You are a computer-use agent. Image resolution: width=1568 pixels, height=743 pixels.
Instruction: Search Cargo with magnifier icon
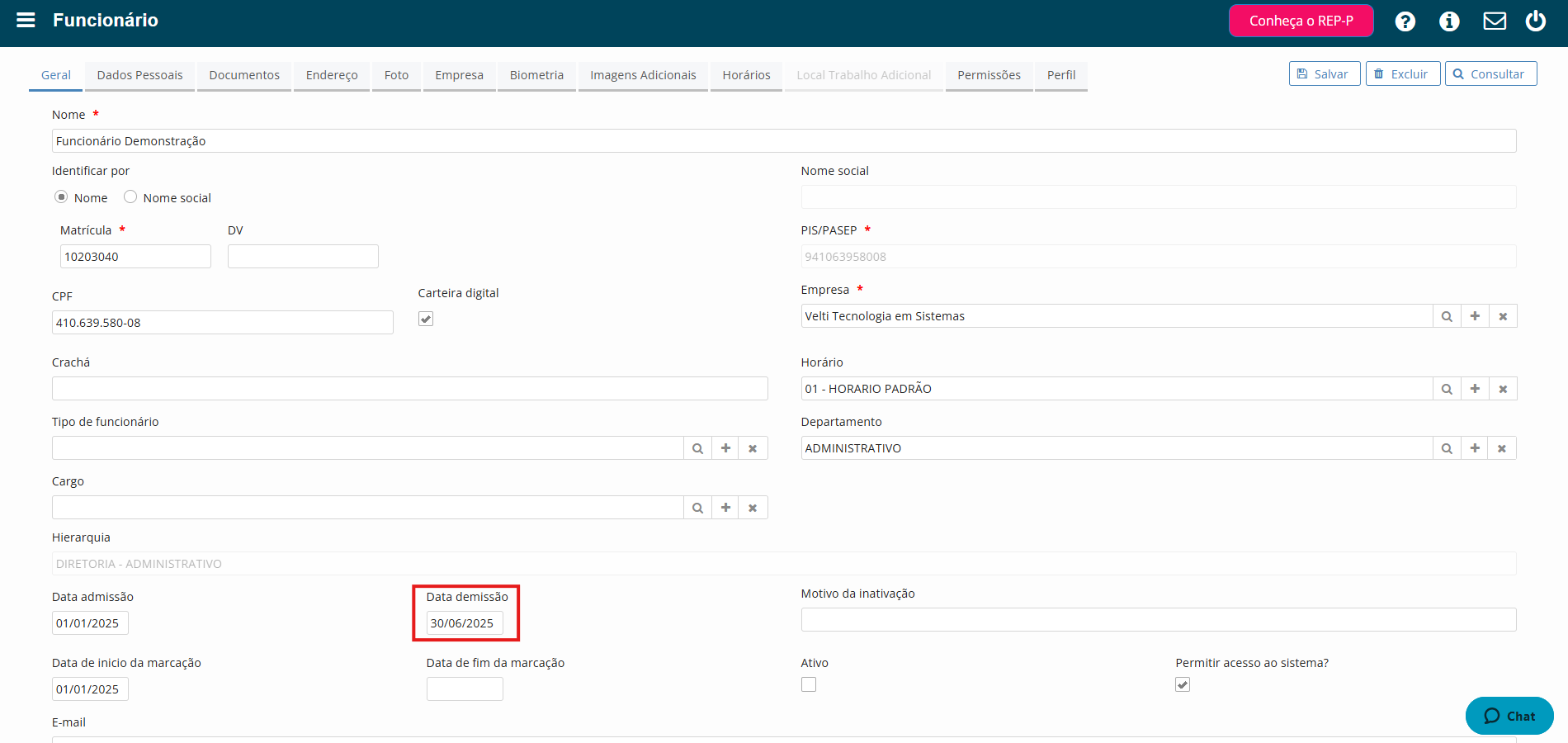697,508
